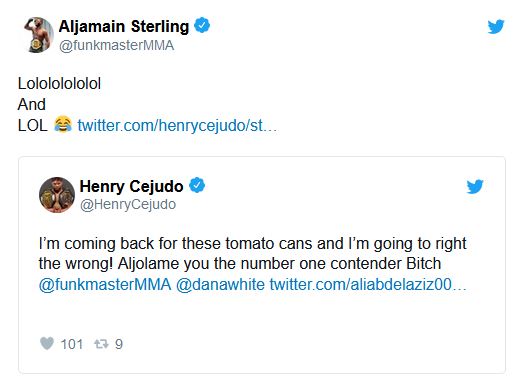Click the Twitter bird icon in the quoted tweet
The width and height of the screenshot is (523, 383).
pos(475,186)
